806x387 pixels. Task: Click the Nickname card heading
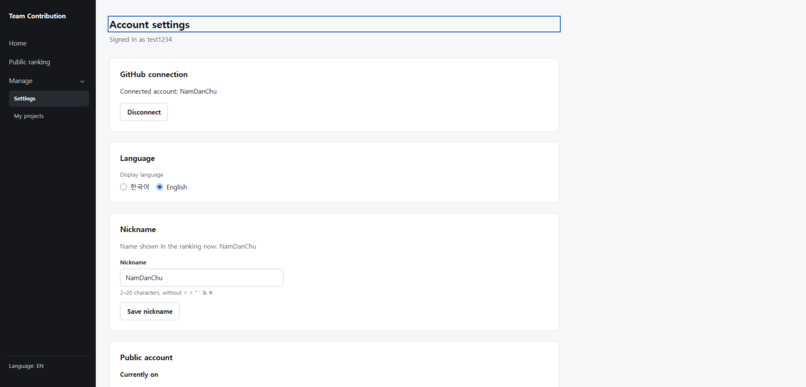pyautogui.click(x=138, y=229)
